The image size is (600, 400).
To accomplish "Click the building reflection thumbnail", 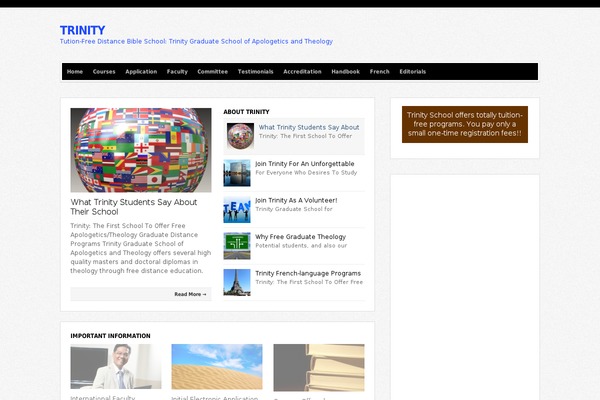I will point(237,173).
